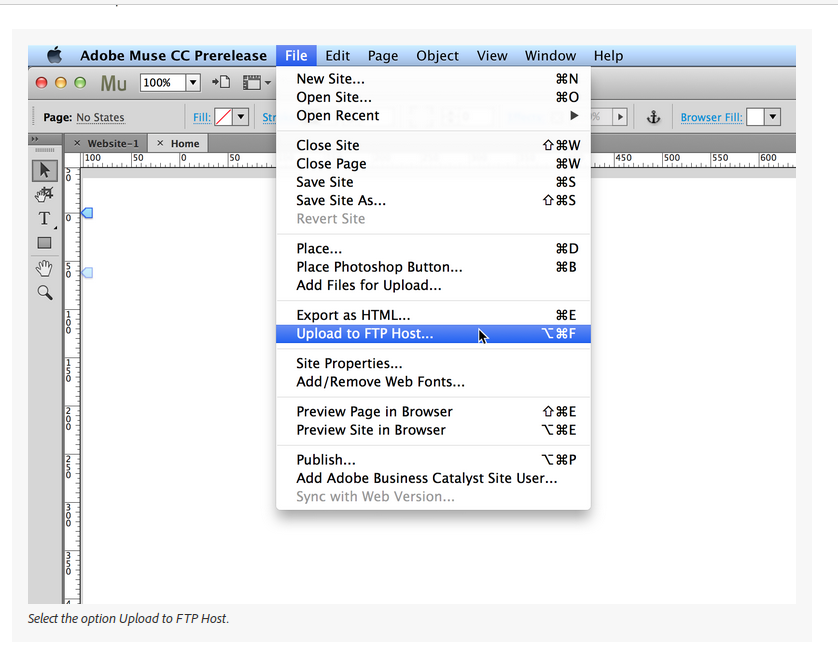Viewport: 838px width, 654px height.
Task: Choose Place... menu item
Action: (x=433, y=248)
